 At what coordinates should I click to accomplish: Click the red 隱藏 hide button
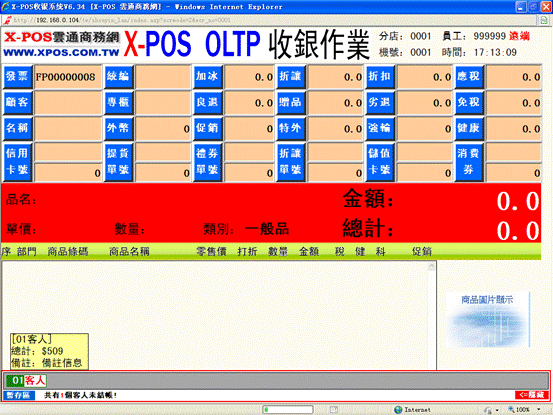[531, 395]
